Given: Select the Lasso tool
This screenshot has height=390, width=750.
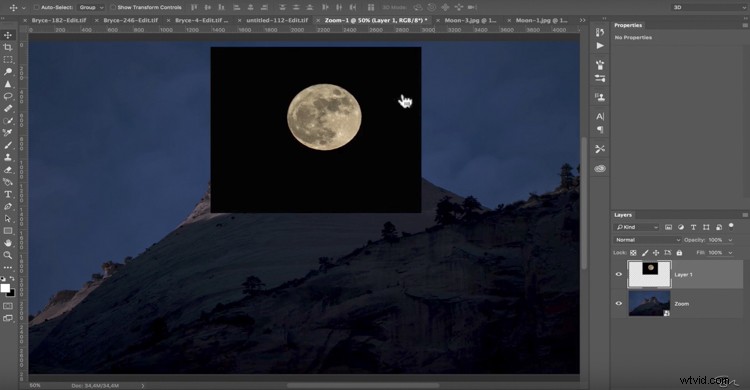Looking at the screenshot, I should 8,96.
